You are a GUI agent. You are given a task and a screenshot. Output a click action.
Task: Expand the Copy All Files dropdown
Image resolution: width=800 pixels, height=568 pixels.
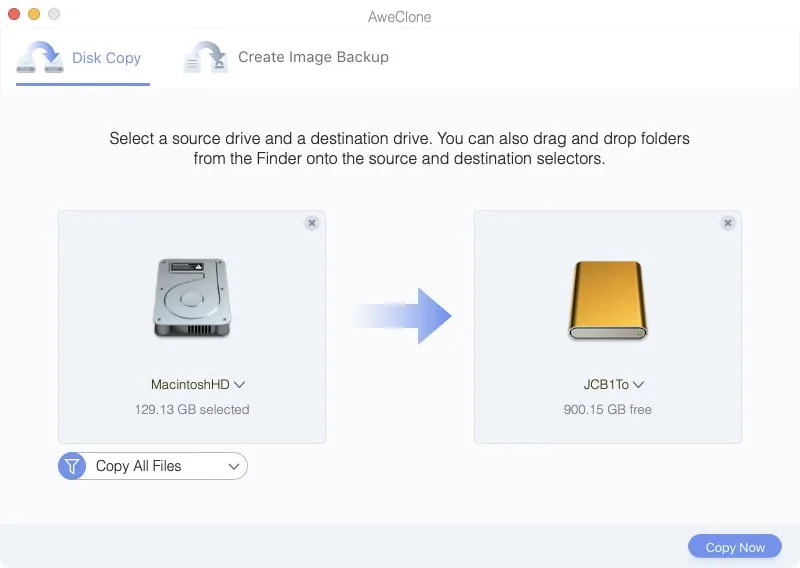(234, 466)
